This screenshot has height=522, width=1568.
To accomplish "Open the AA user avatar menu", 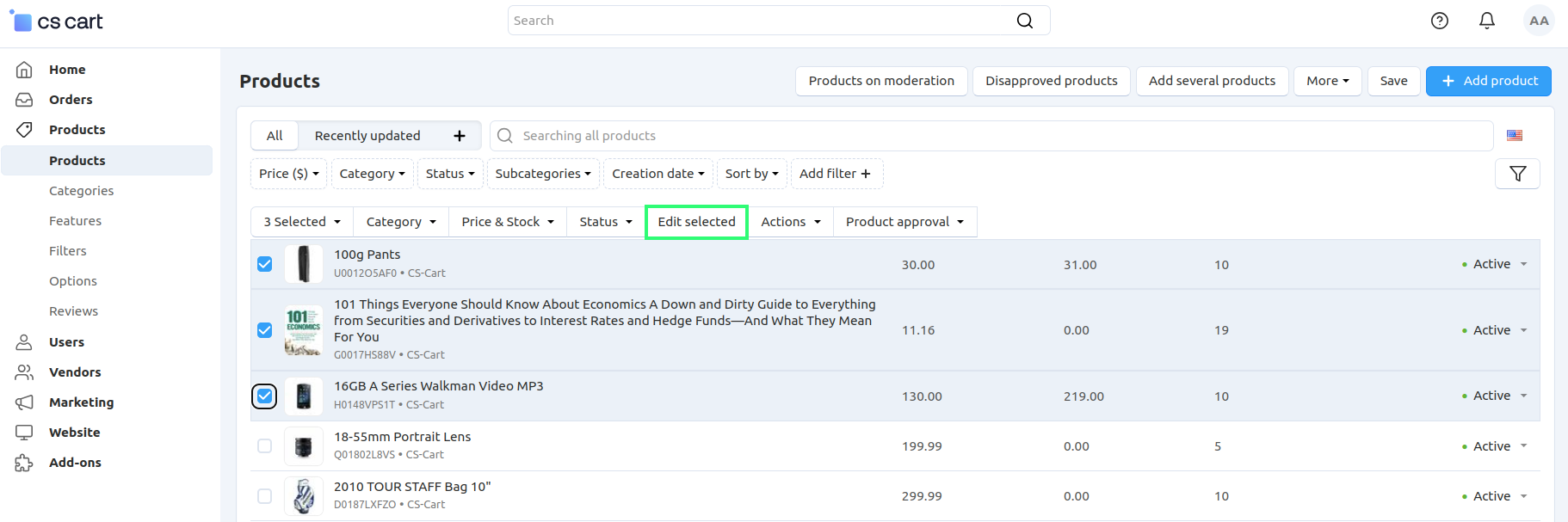I will pos(1539,21).
